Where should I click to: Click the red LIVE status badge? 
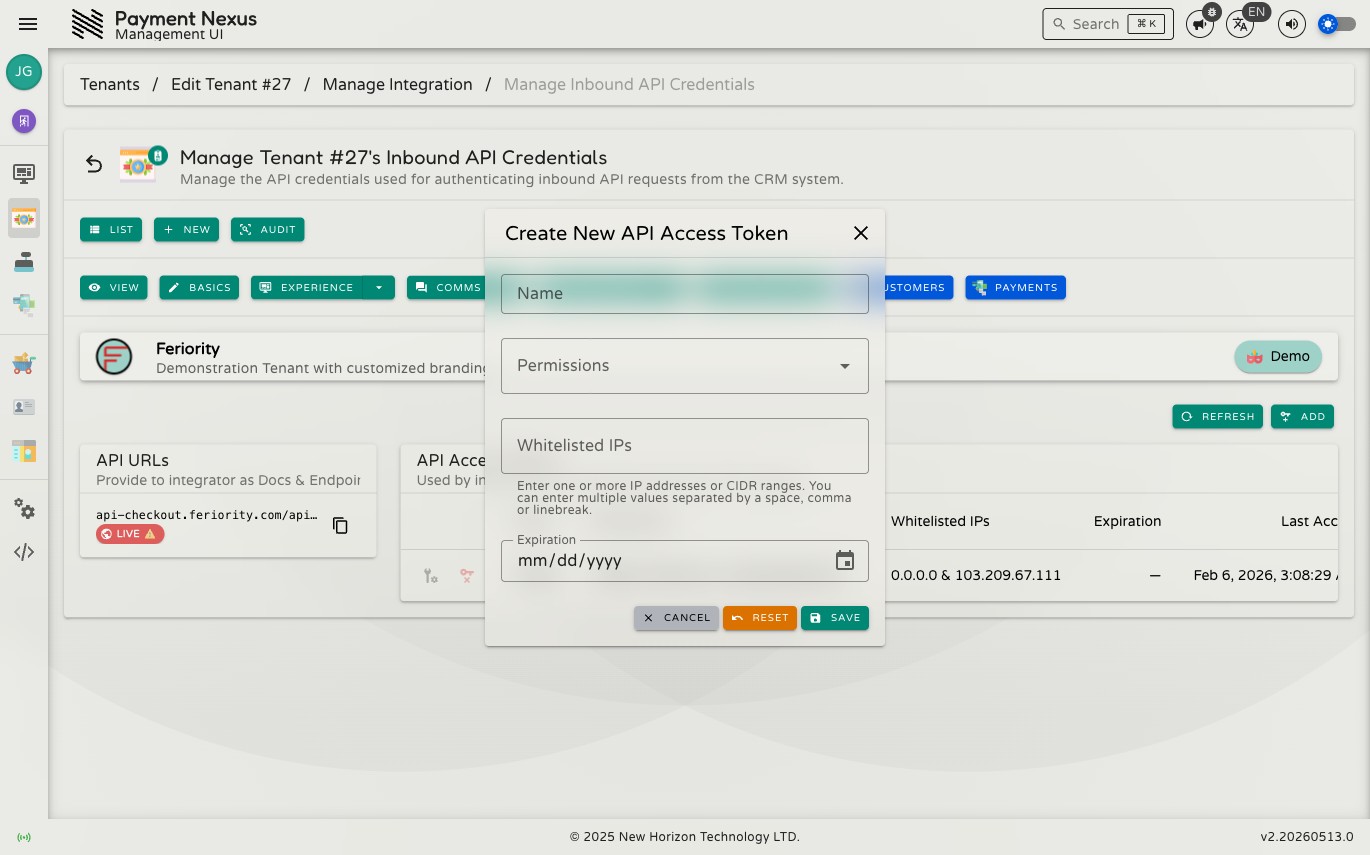click(130, 534)
